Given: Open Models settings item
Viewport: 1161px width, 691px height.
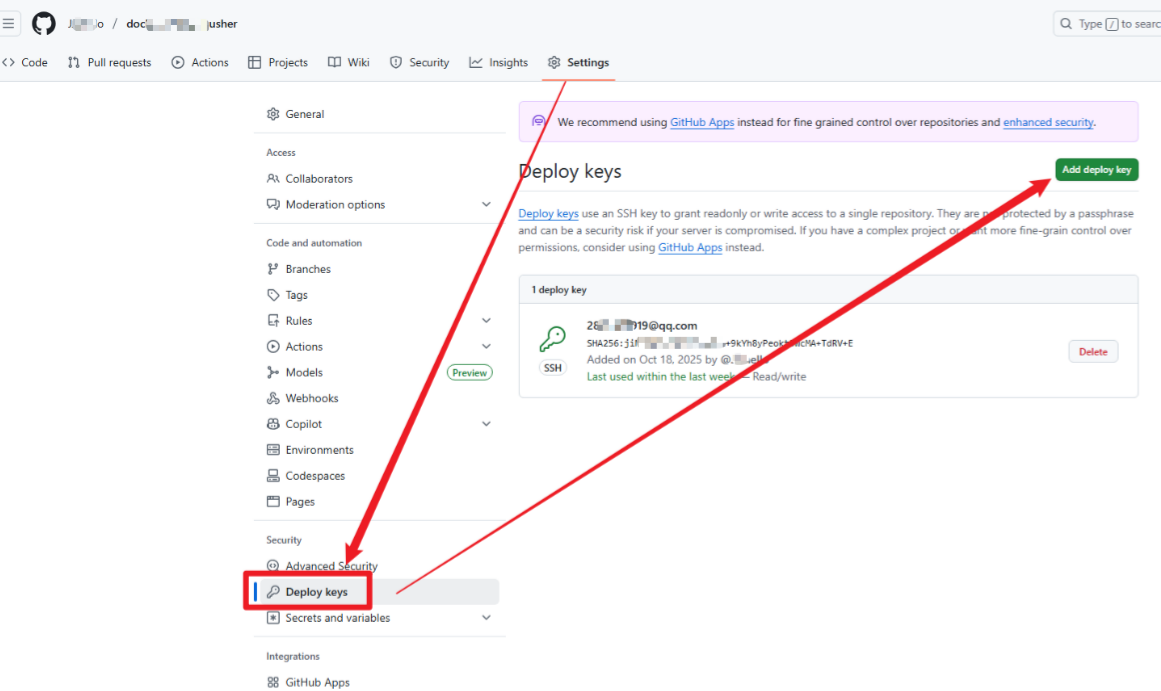Looking at the screenshot, I should point(304,373).
